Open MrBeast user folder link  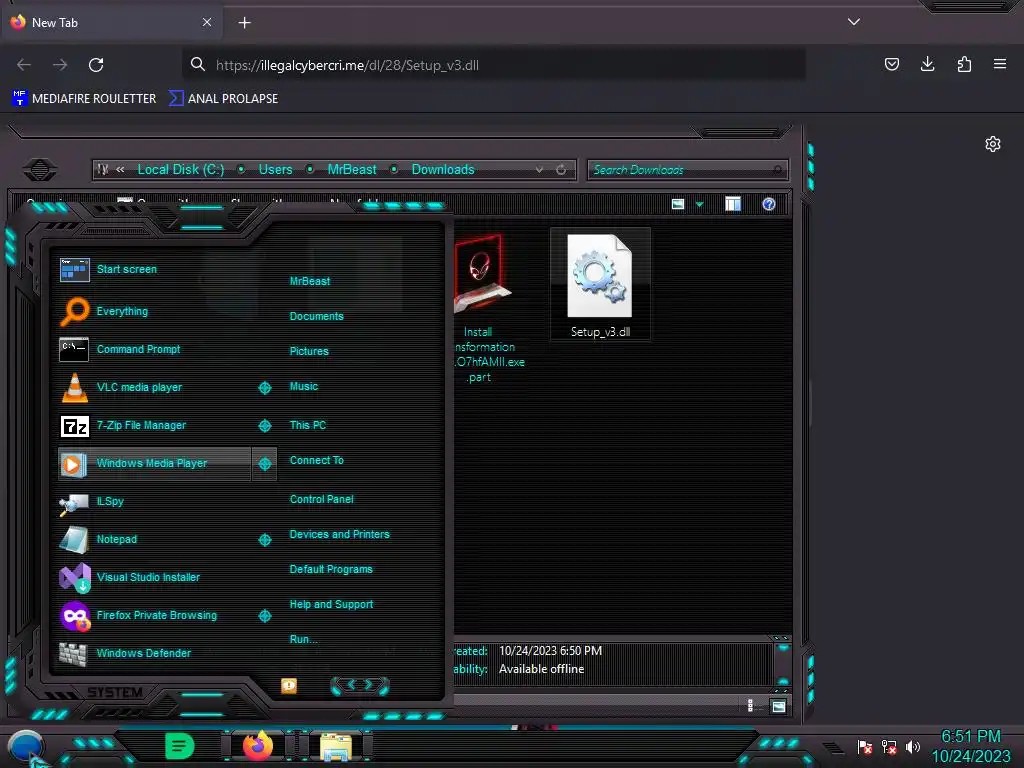[310, 281]
